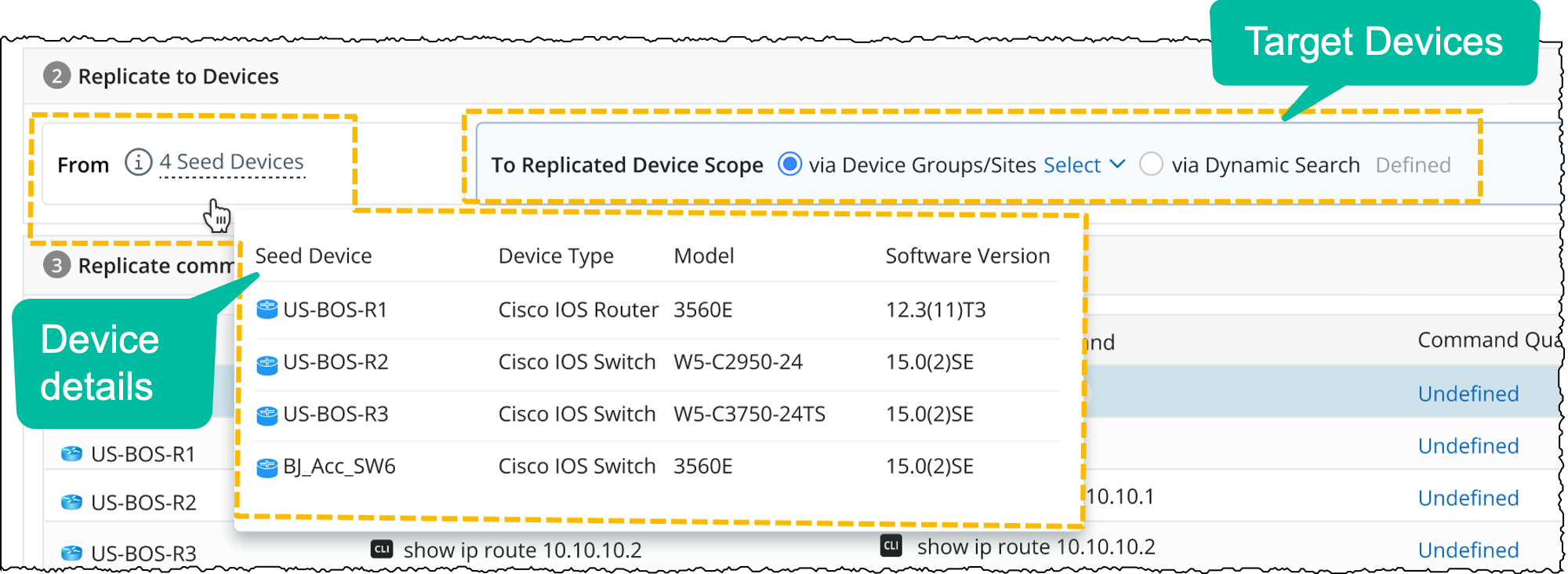
Task: Click US-BOS-R3 icon in background device list
Action: (71, 553)
